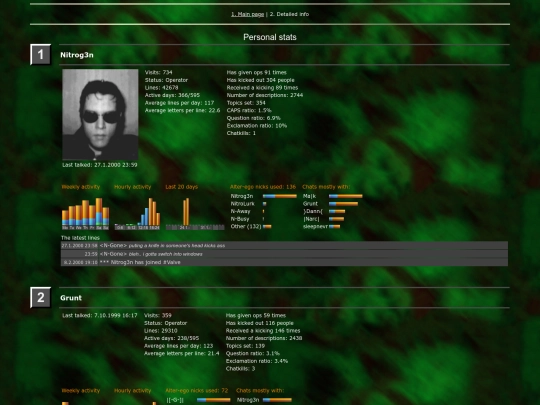
Task: Click the 'Last 20 days' bar chart
Action: coord(195,214)
